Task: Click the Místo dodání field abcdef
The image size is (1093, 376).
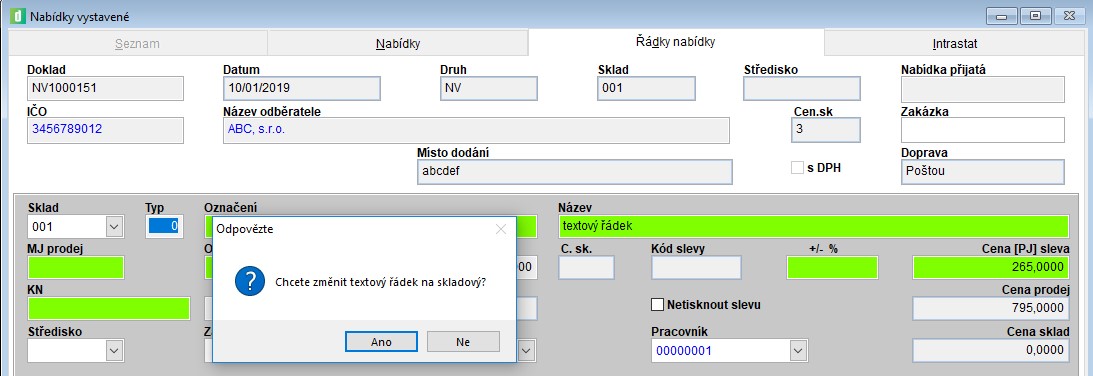Action: 575,172
